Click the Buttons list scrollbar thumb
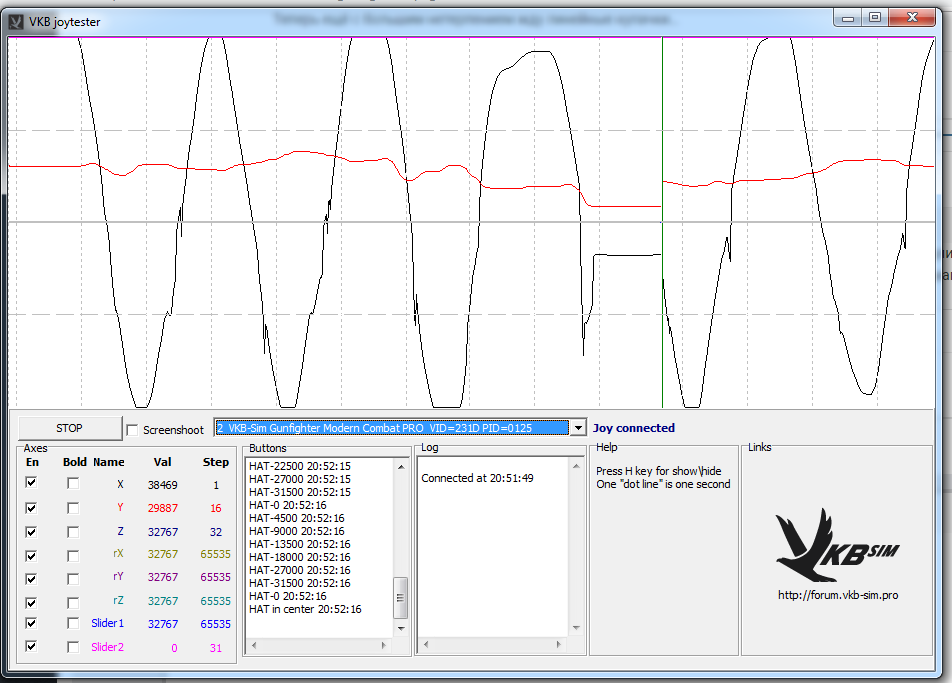 (x=401, y=597)
